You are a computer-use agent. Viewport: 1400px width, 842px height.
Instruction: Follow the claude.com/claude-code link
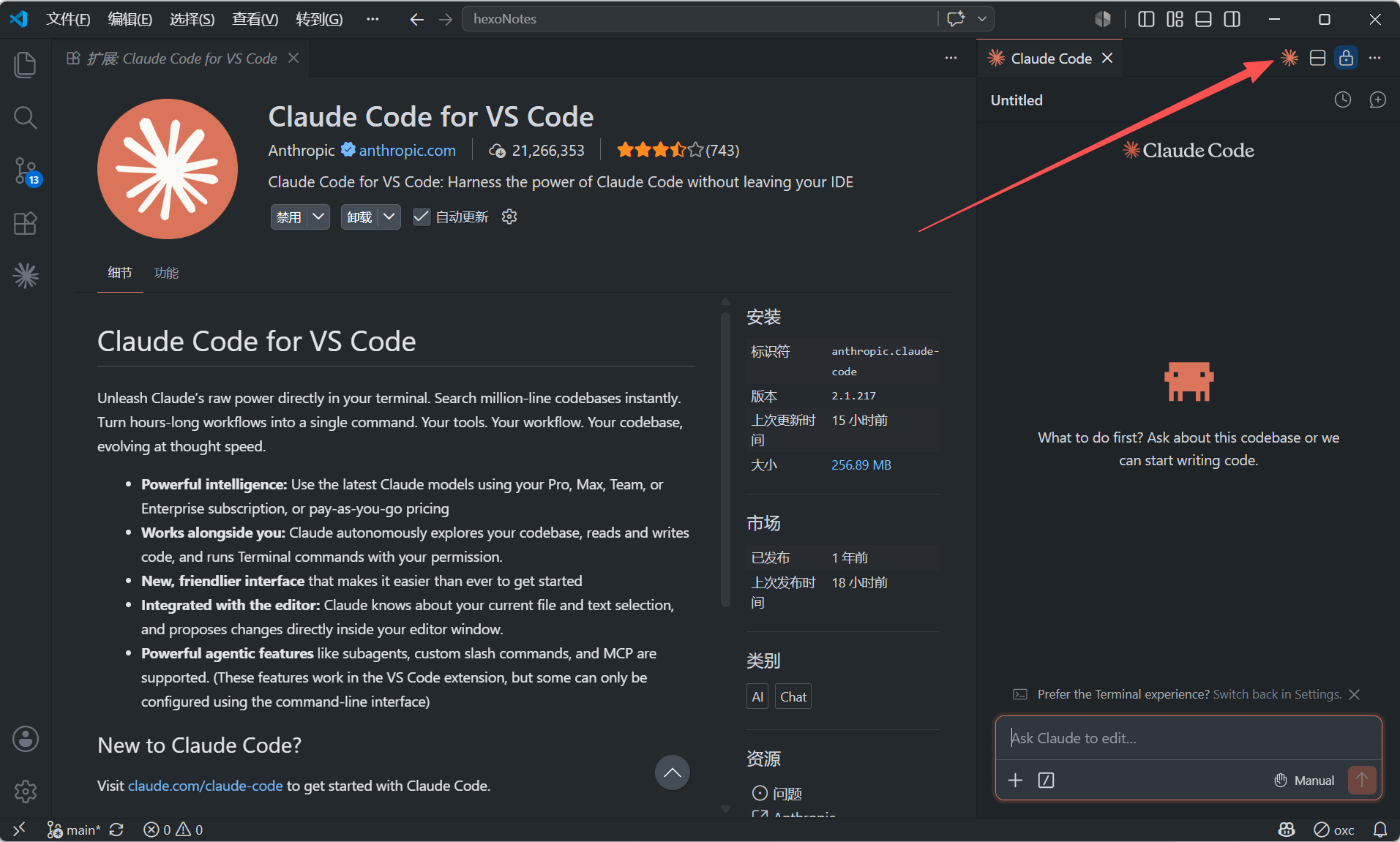[x=205, y=786]
